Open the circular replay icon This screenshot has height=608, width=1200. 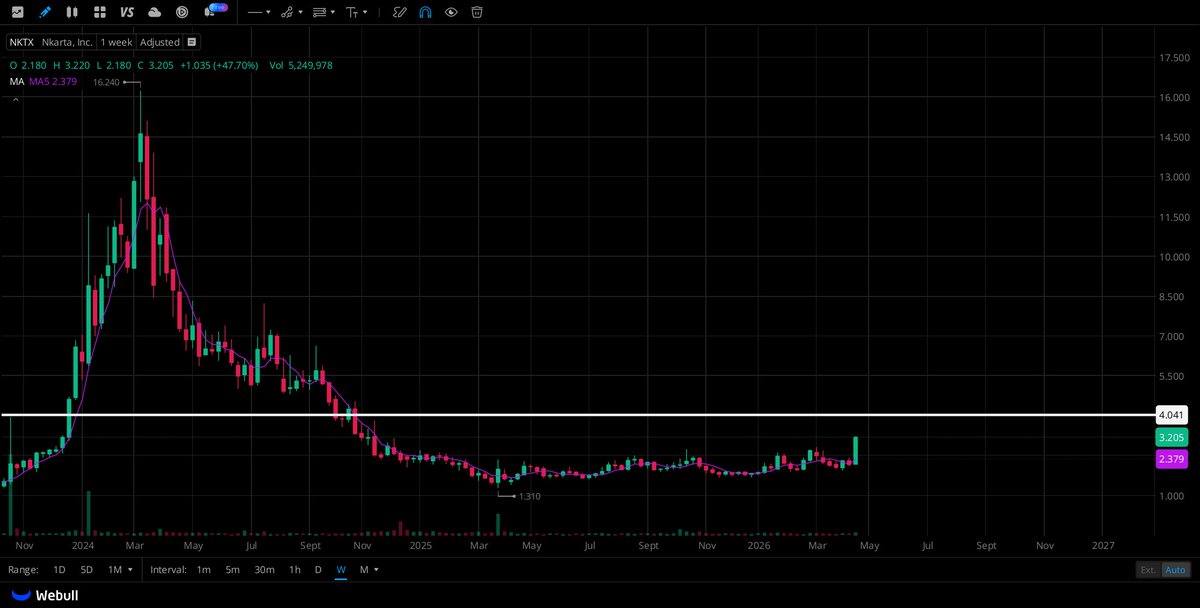[x=182, y=12]
